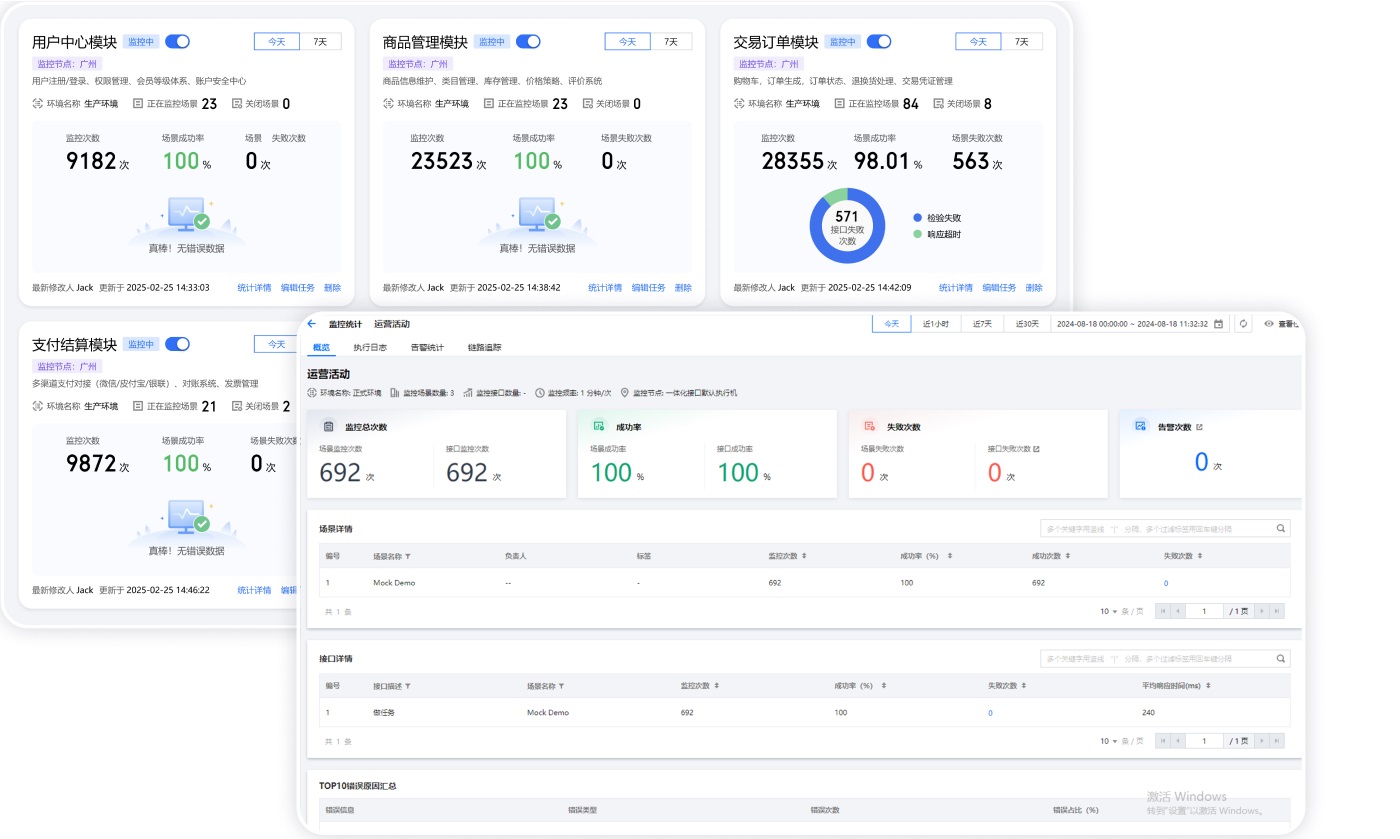Go to next page in 场景详情 pager
The width and height of the screenshot is (1400, 839).
[1262, 611]
